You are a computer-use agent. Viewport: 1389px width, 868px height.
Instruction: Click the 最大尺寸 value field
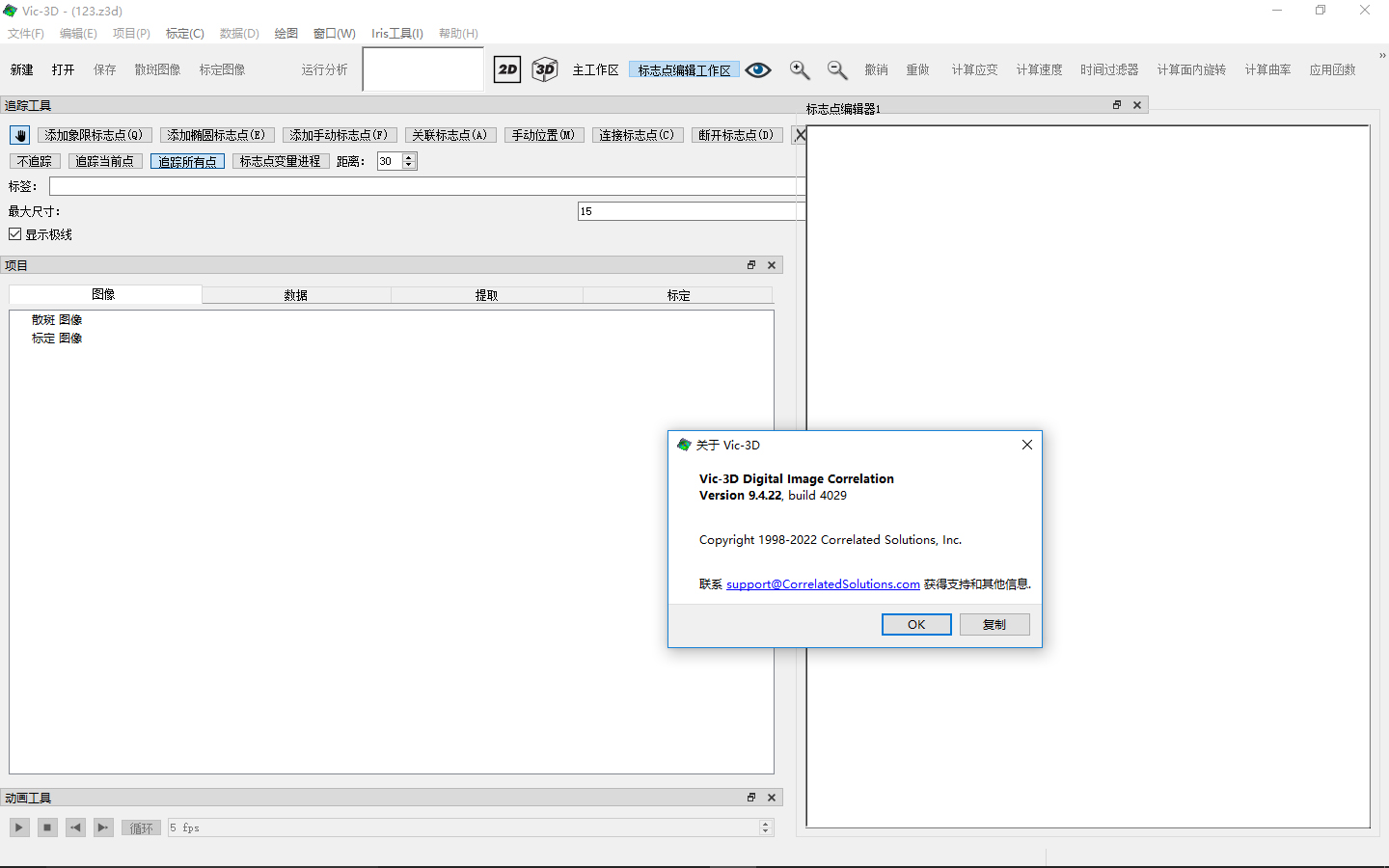(690, 211)
